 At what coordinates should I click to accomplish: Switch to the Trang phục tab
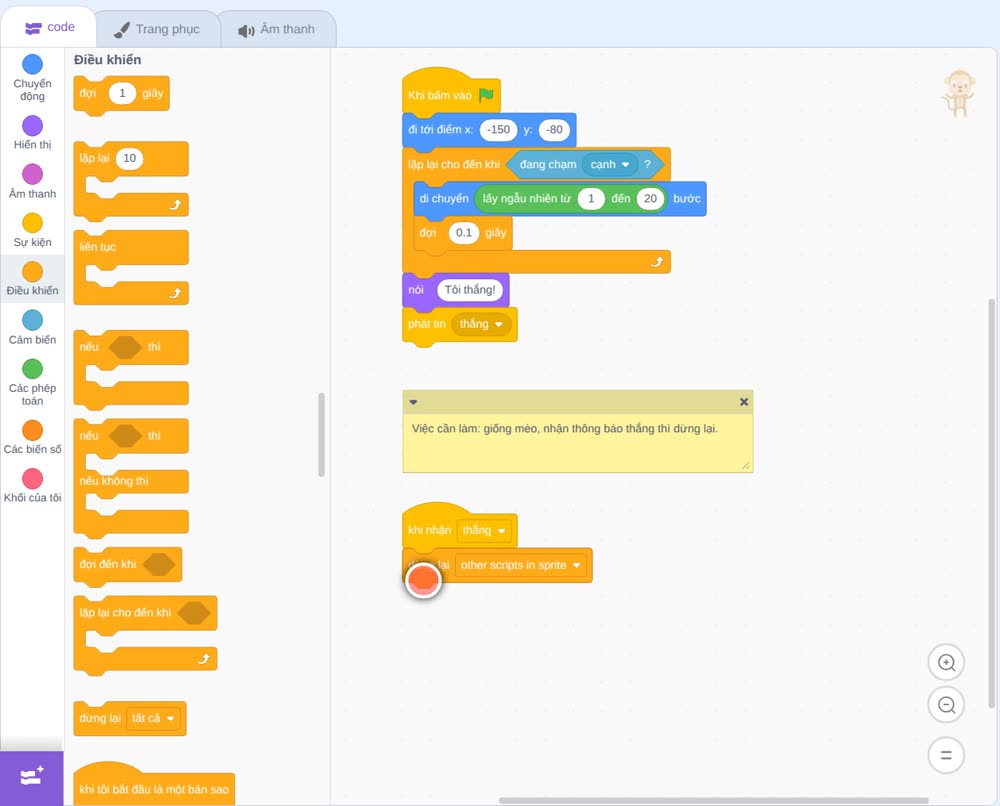pyautogui.click(x=157, y=29)
